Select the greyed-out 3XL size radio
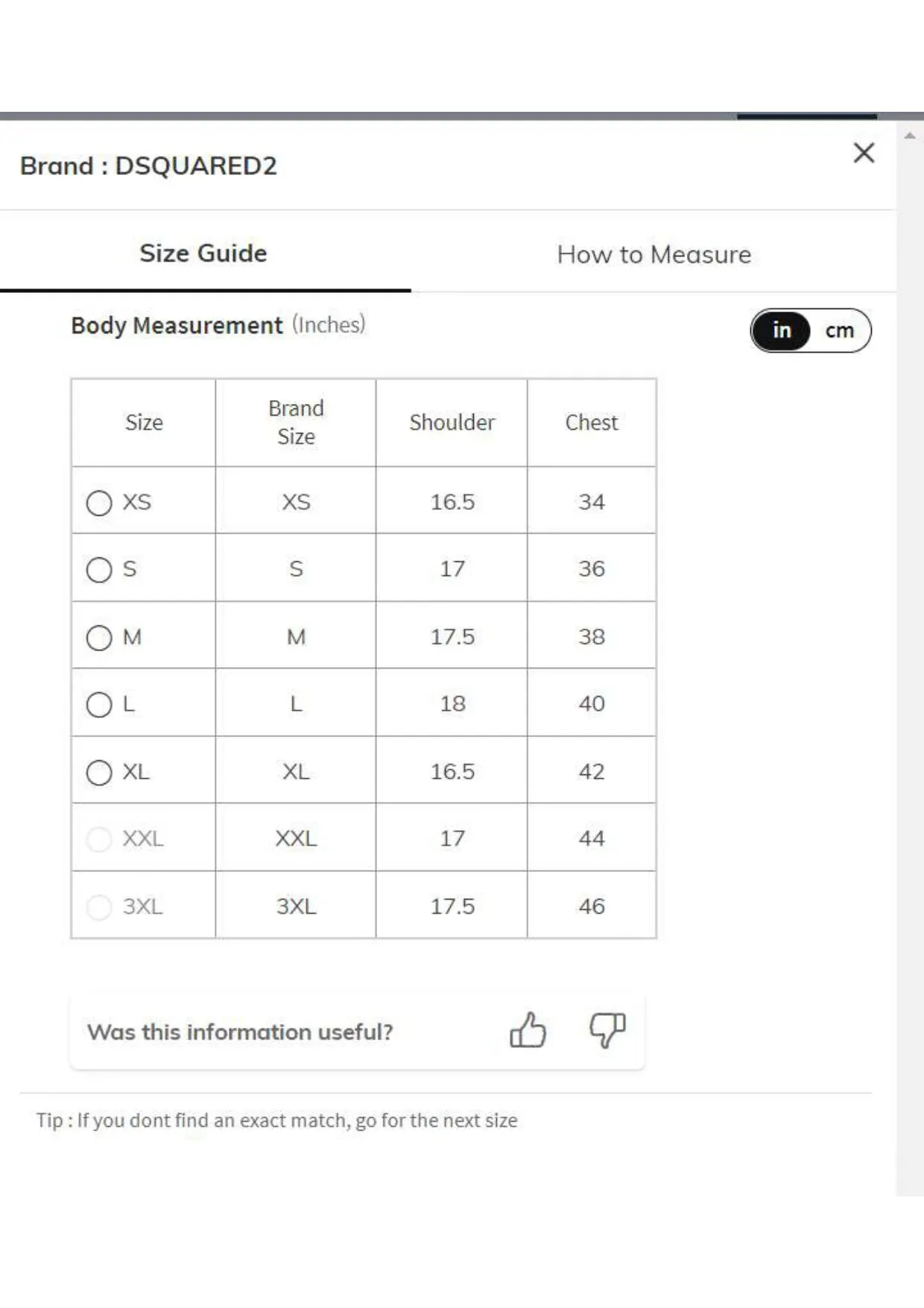 99,907
